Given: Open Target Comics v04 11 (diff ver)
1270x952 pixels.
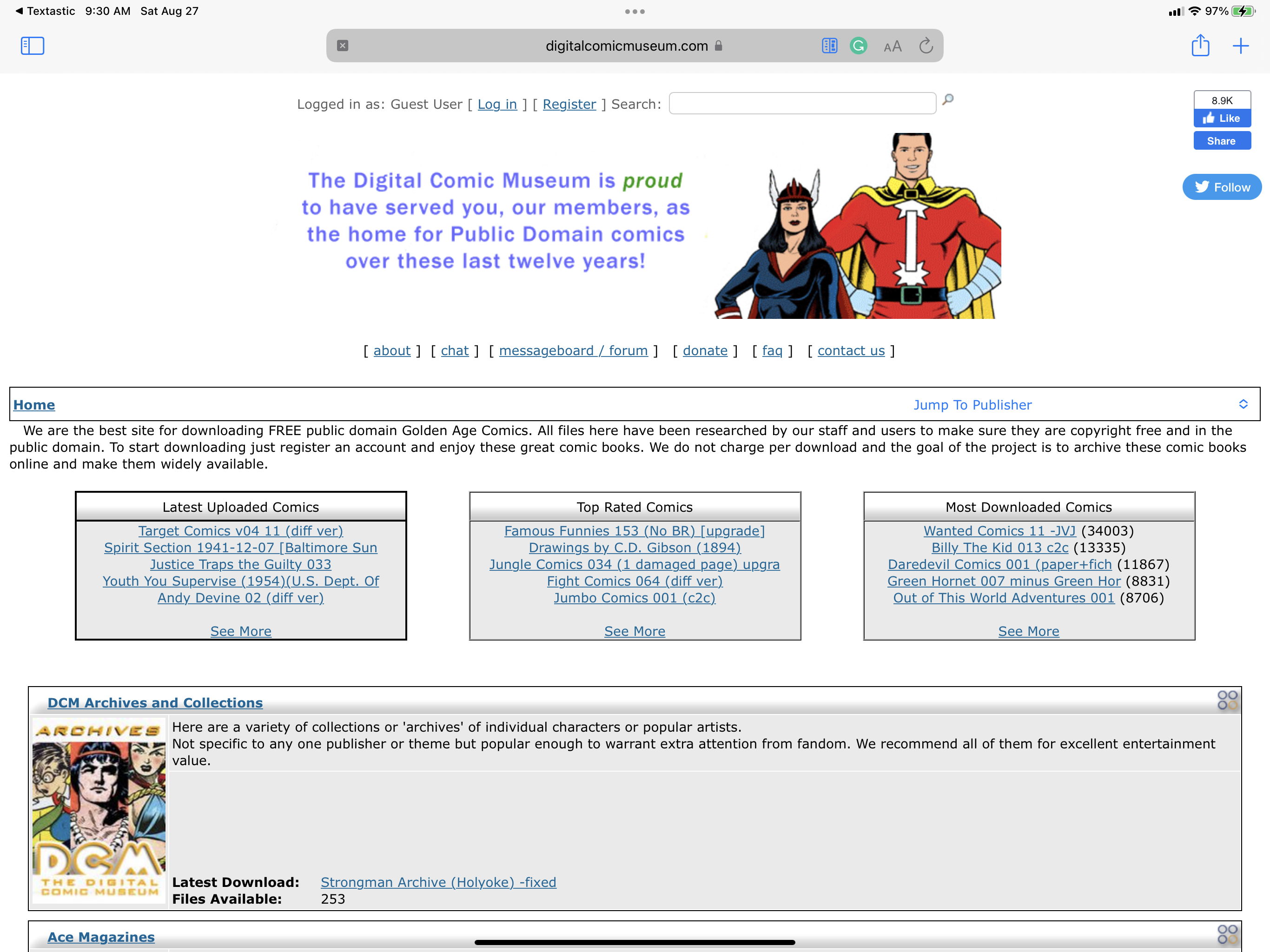Looking at the screenshot, I should [240, 531].
